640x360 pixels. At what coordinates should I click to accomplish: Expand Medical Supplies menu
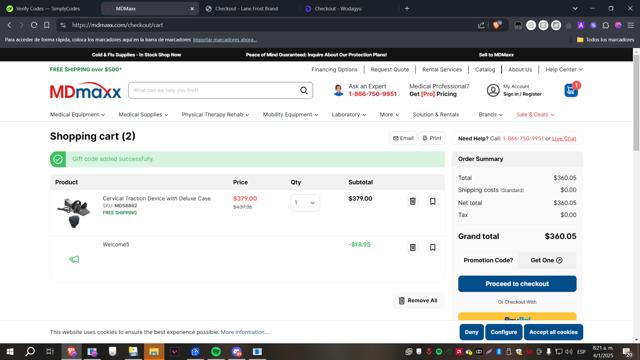(143, 115)
